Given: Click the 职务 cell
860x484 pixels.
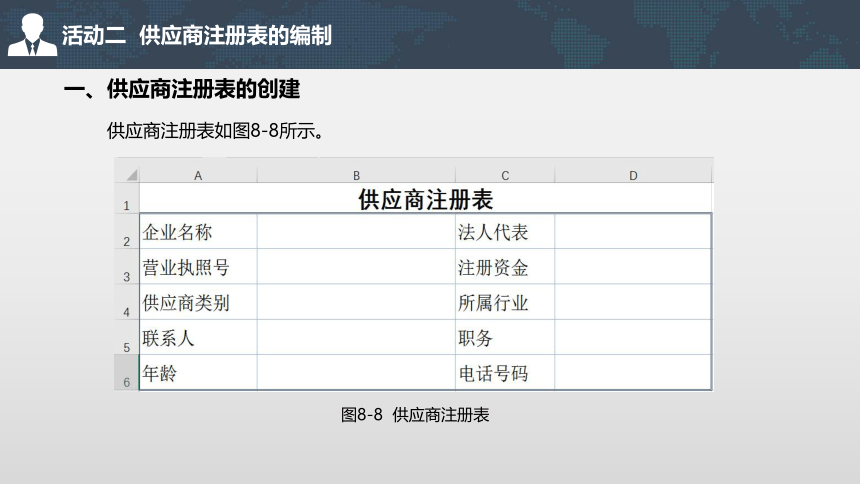Looking at the screenshot, I should (x=505, y=337).
